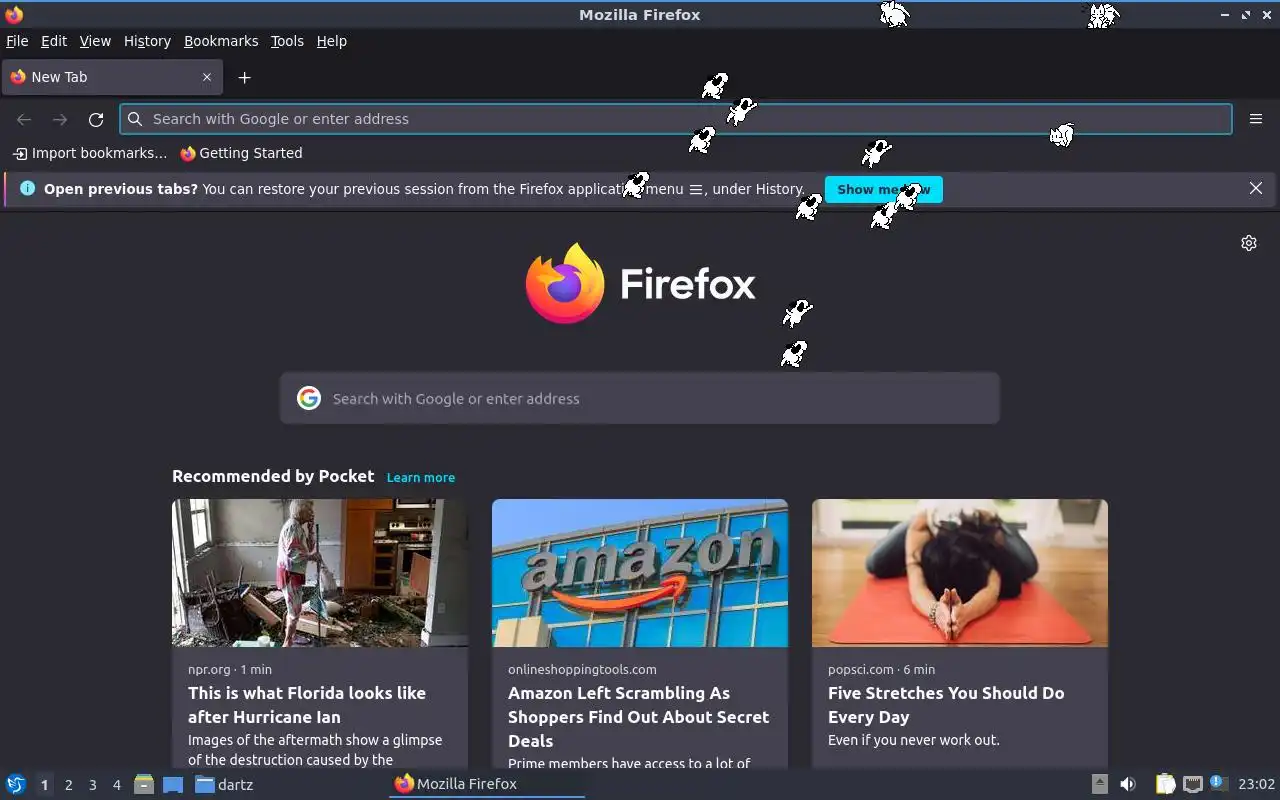Open the volume speaker tray icon
Screen dimensions: 1280x800
point(1128,784)
